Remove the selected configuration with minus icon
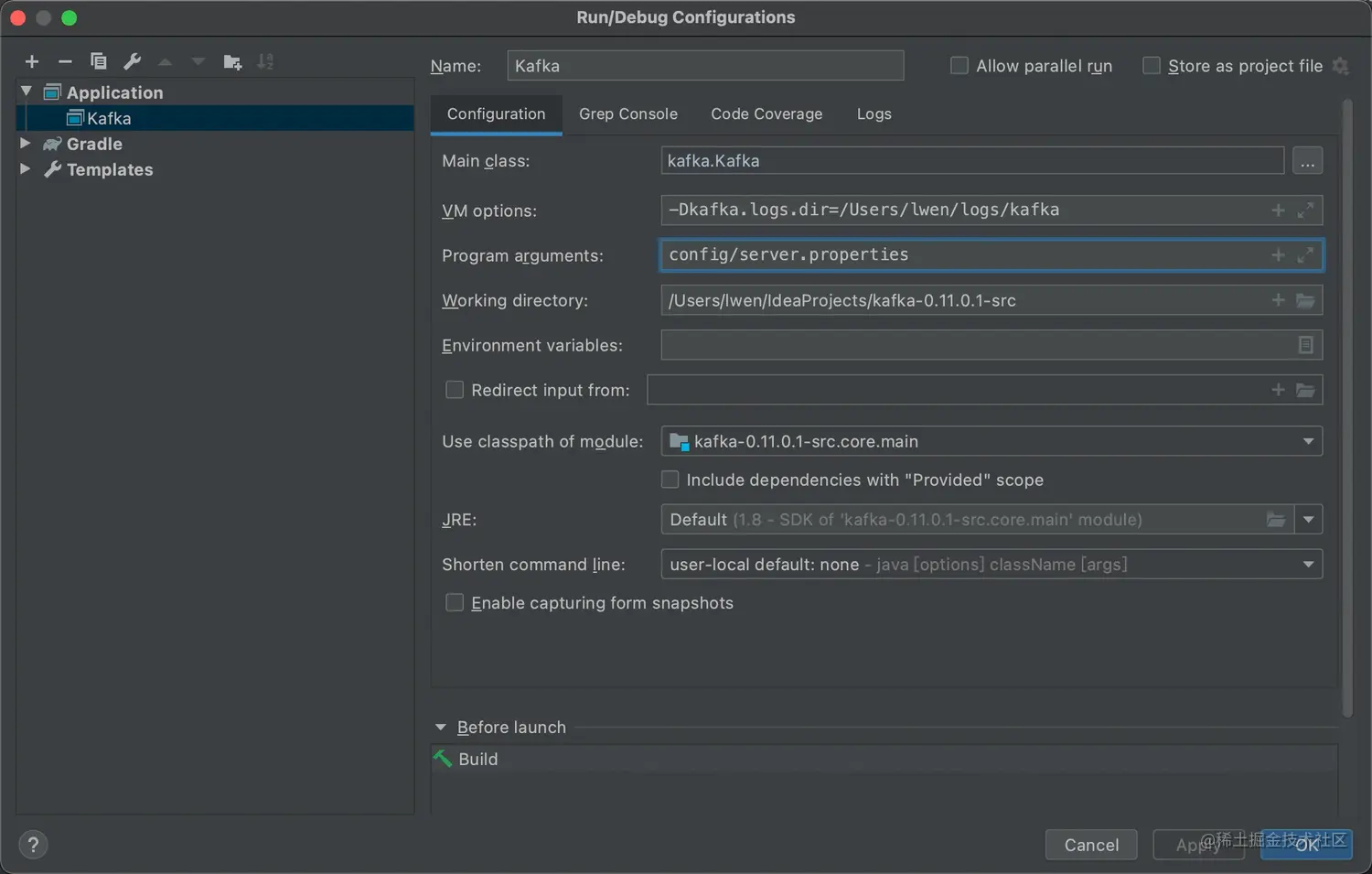Viewport: 1372px width, 874px height. click(65, 61)
